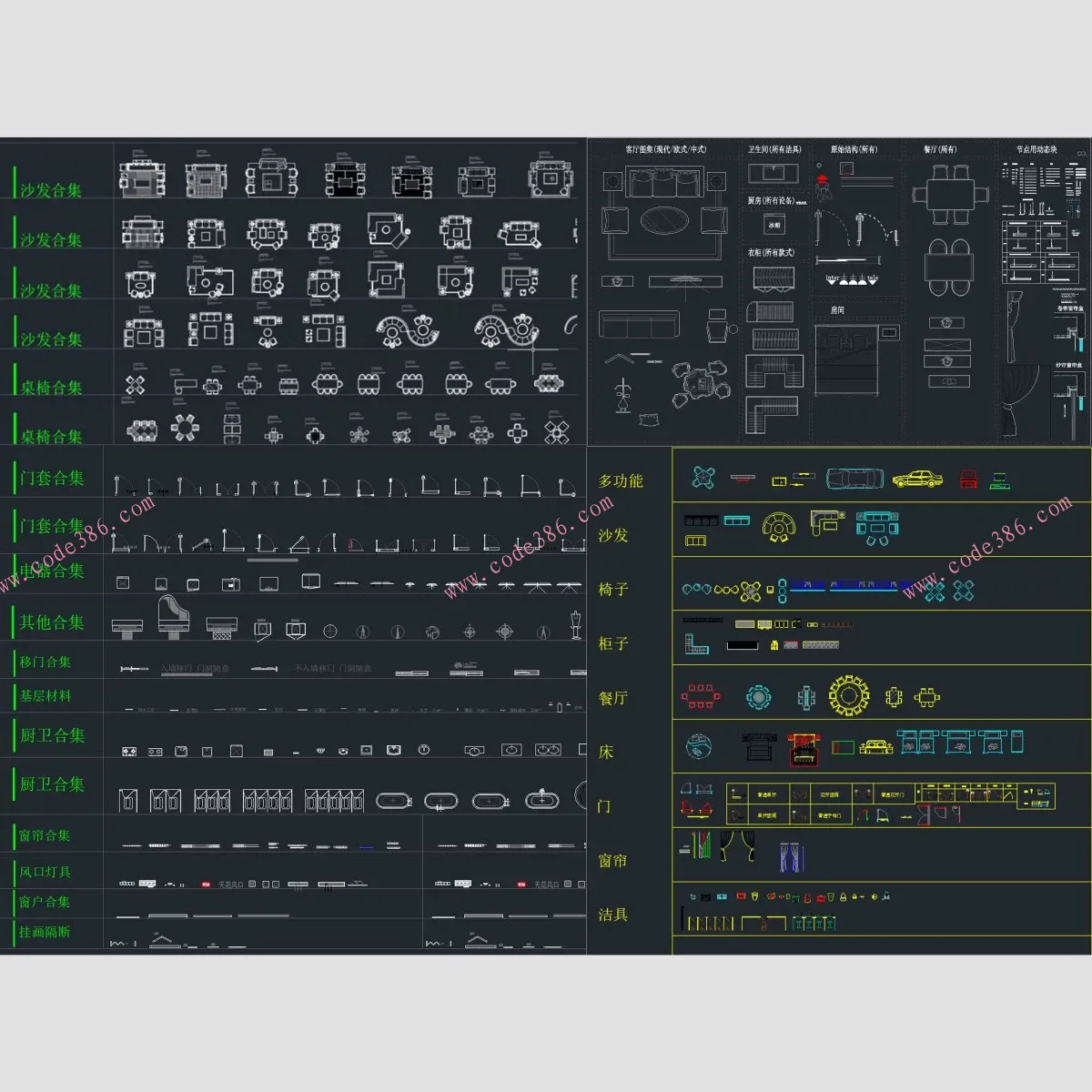This screenshot has height=1092, width=1092.
Task: Click the 多功能 row label
Action: pyautogui.click(x=621, y=480)
